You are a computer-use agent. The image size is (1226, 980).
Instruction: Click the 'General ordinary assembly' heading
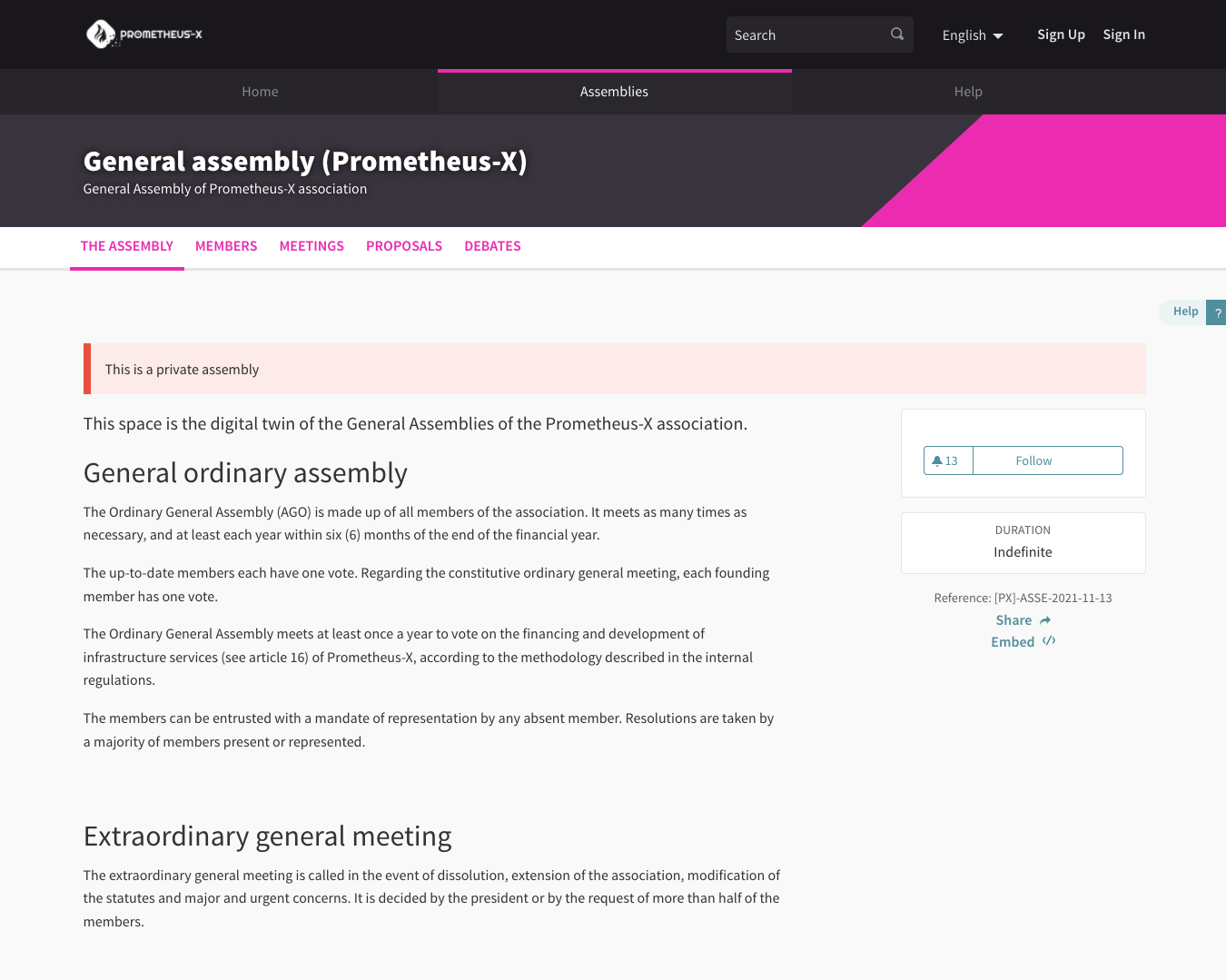tap(245, 473)
